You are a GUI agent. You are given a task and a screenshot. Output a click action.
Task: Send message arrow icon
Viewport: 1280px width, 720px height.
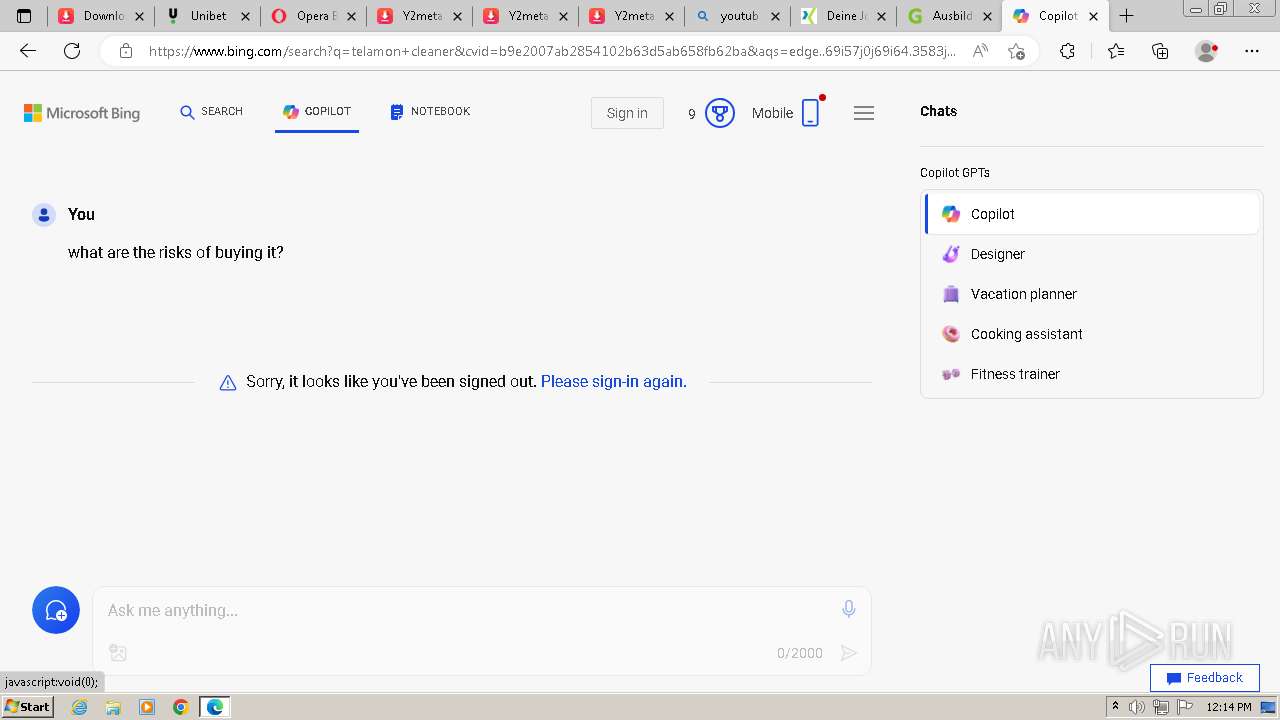coord(849,653)
